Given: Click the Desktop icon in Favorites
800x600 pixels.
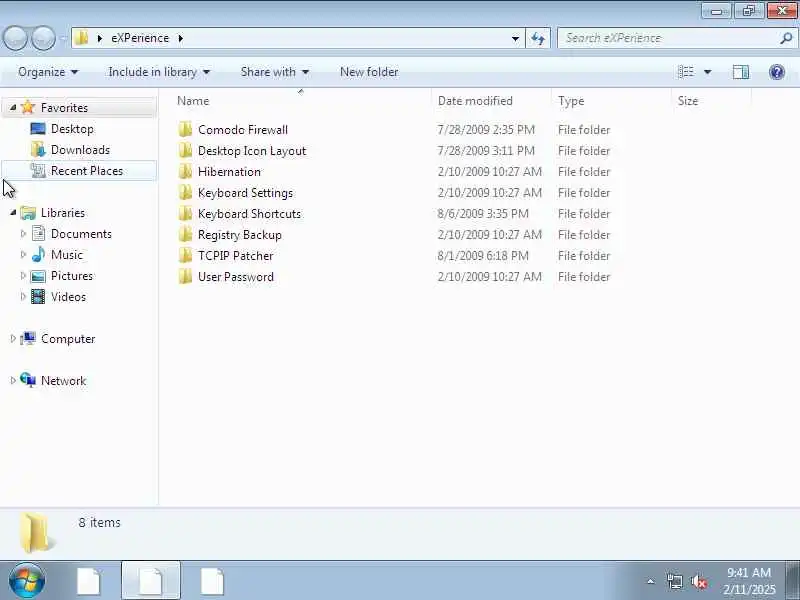Looking at the screenshot, I should tap(38, 129).
